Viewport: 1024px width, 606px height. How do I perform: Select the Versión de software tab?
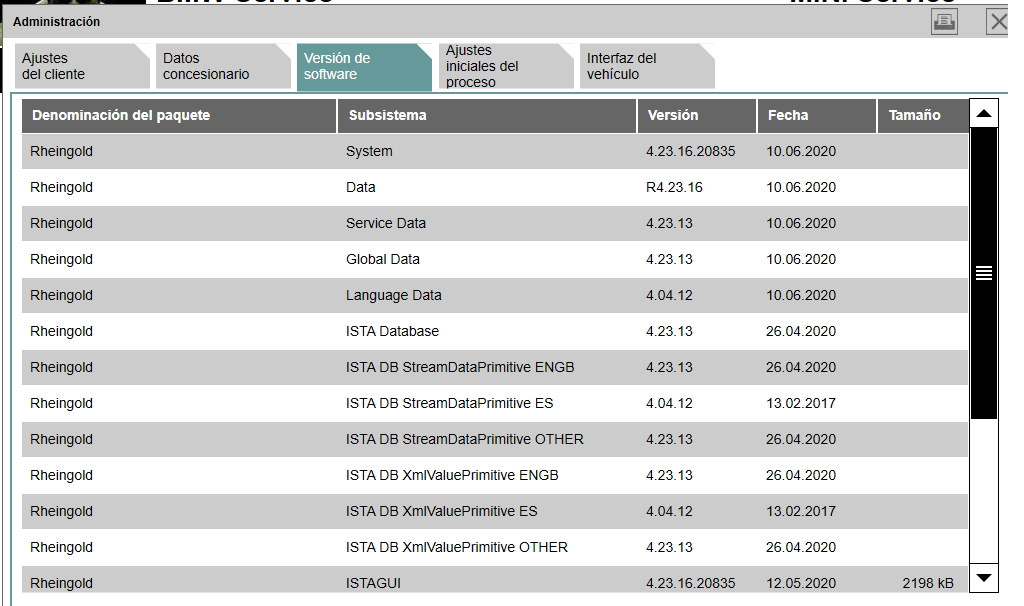[x=364, y=66]
